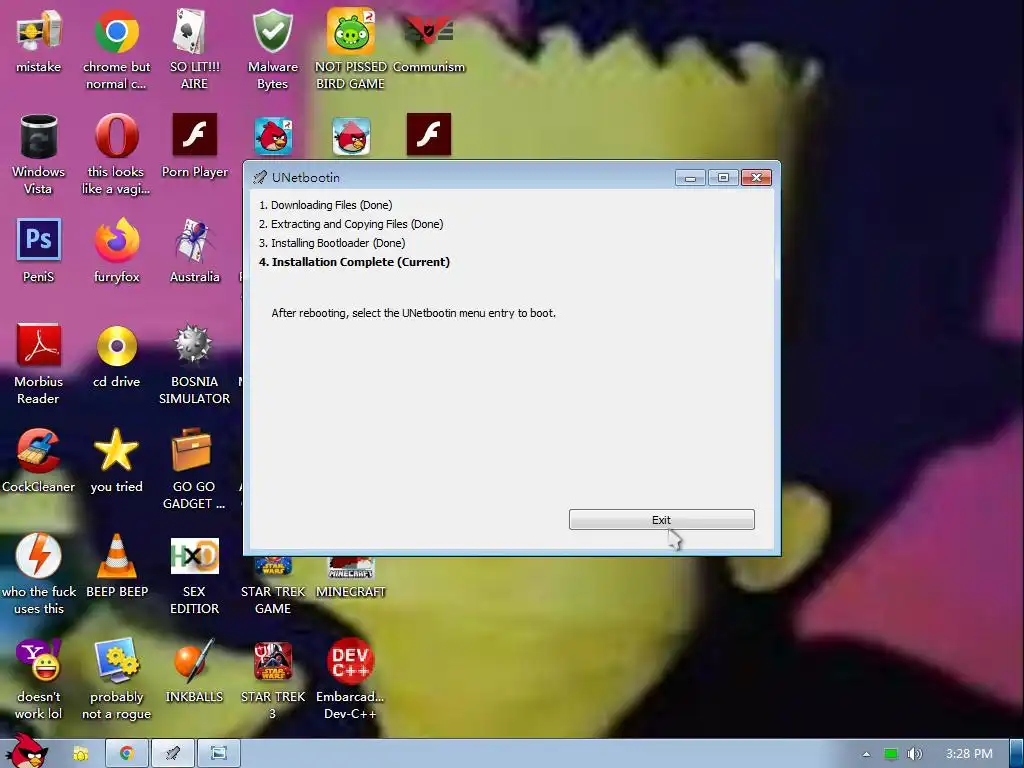Image resolution: width=1024 pixels, height=768 pixels.
Task: Maximize the UNetbootin window
Action: coord(723,178)
